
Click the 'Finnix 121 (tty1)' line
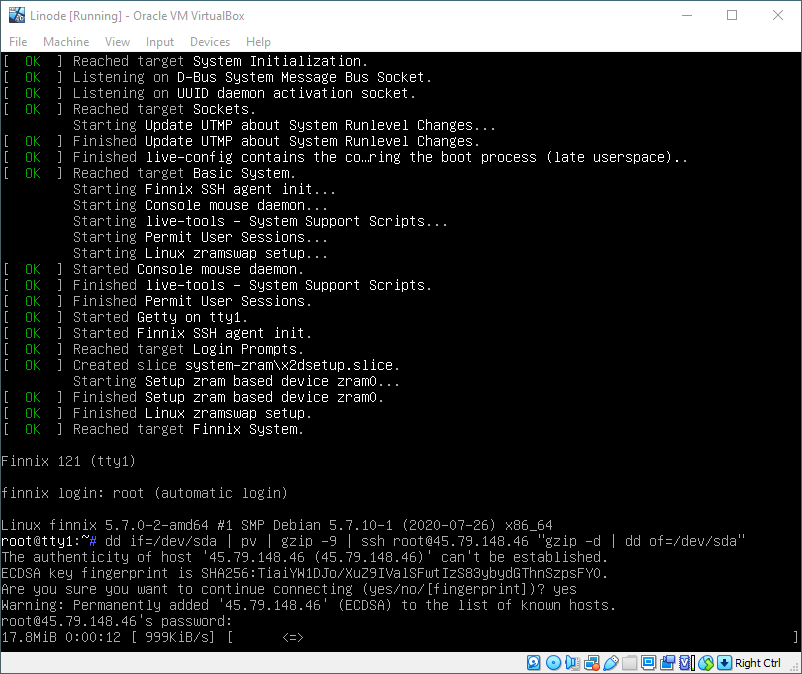click(x=68, y=461)
